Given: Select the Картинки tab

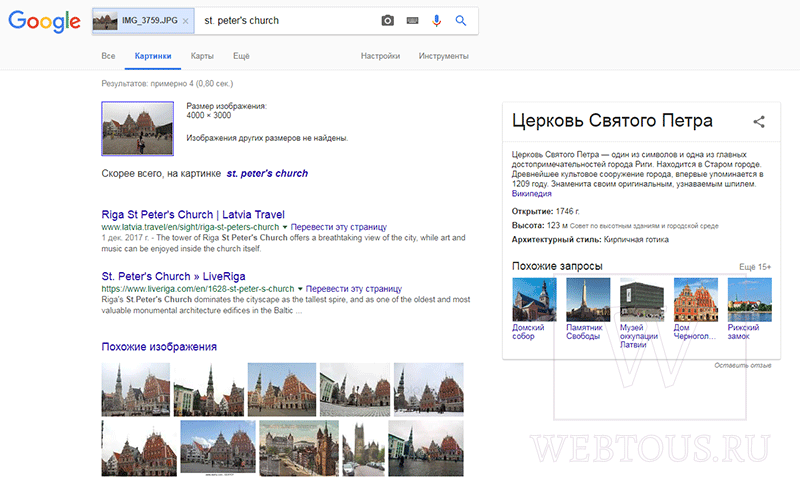Looking at the screenshot, I should click(153, 56).
